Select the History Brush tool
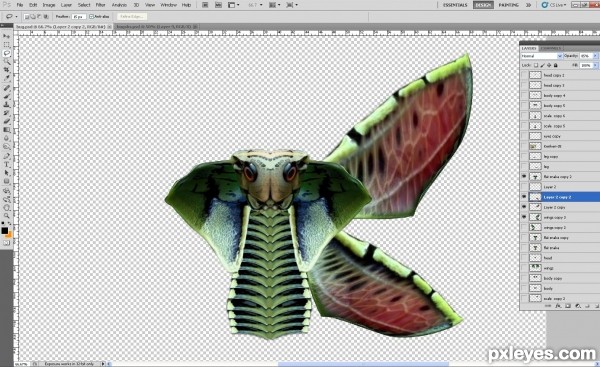 point(7,113)
